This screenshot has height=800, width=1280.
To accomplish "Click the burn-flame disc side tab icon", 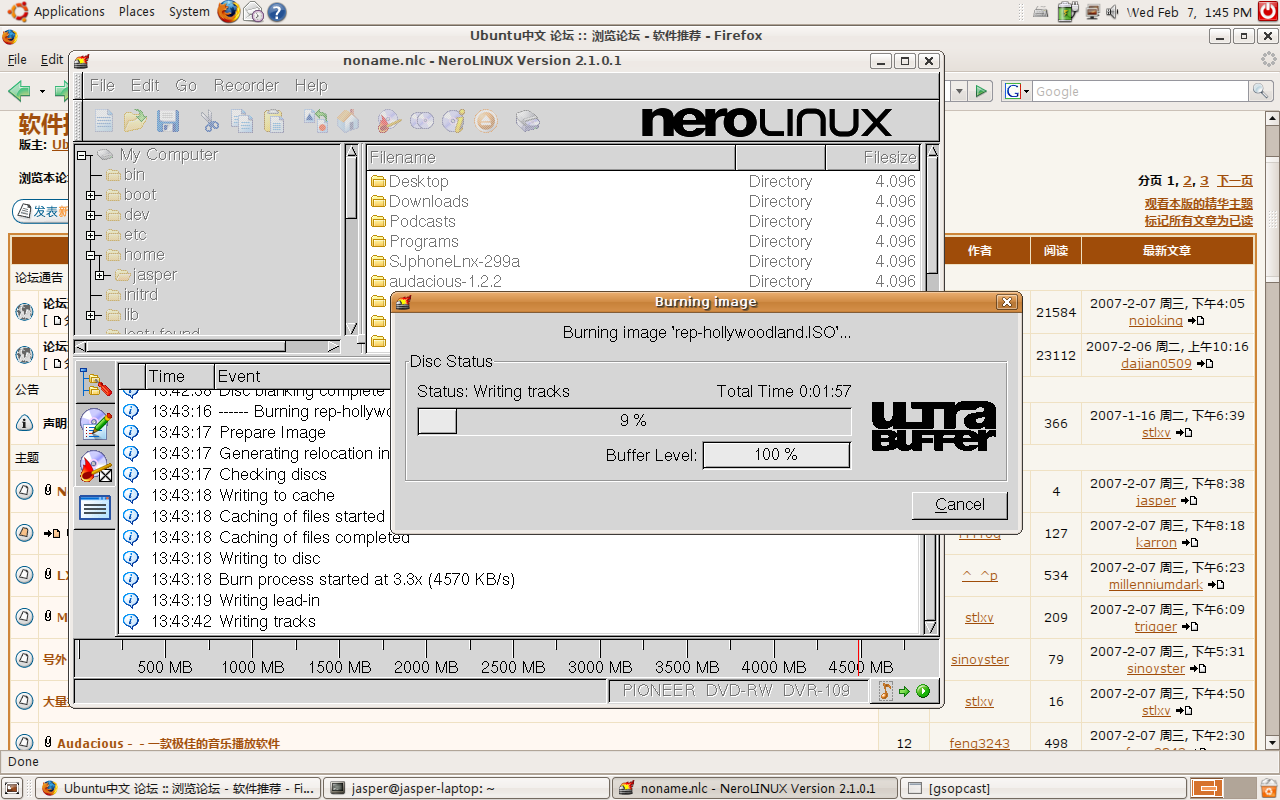I will [x=95, y=467].
